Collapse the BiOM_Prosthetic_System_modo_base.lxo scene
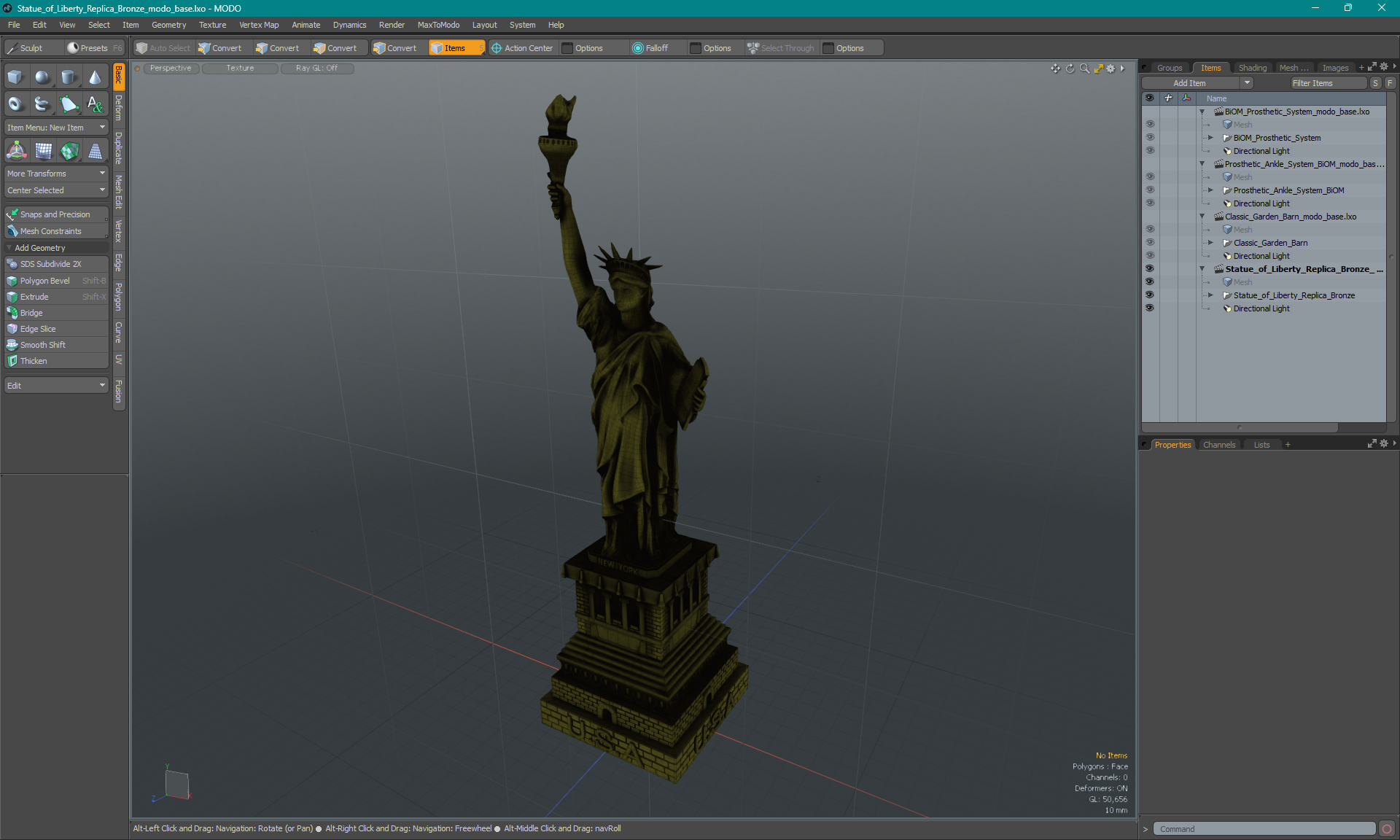The image size is (1400, 840). 1202,112
